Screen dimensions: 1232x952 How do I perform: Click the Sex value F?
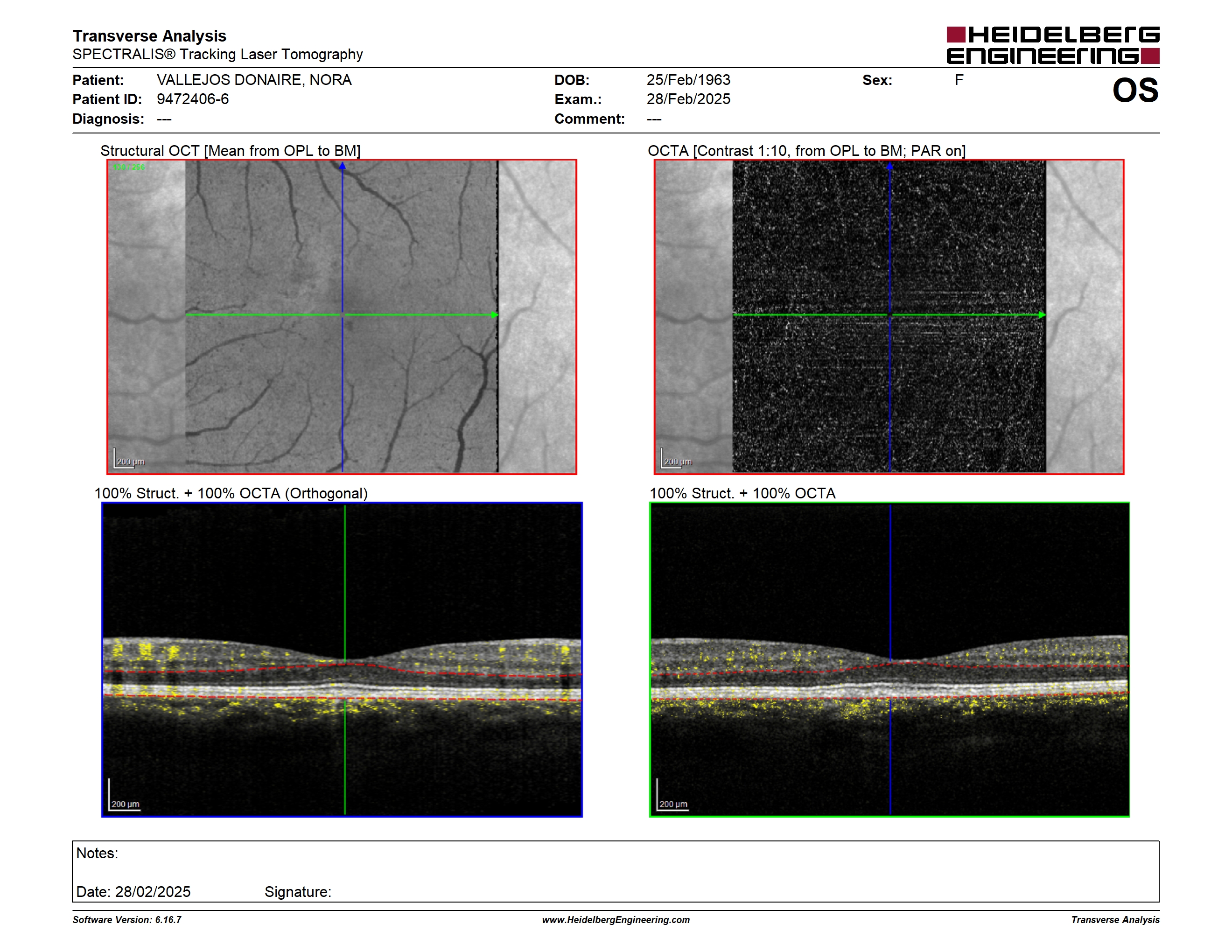pos(959,80)
